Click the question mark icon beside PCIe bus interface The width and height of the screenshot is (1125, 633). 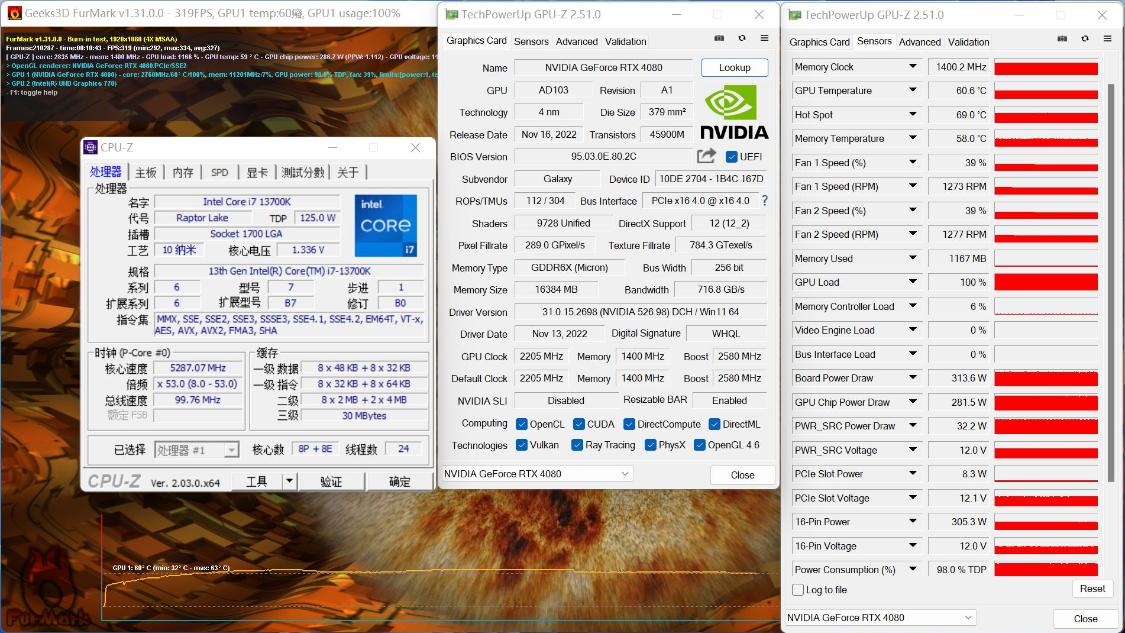tap(765, 200)
